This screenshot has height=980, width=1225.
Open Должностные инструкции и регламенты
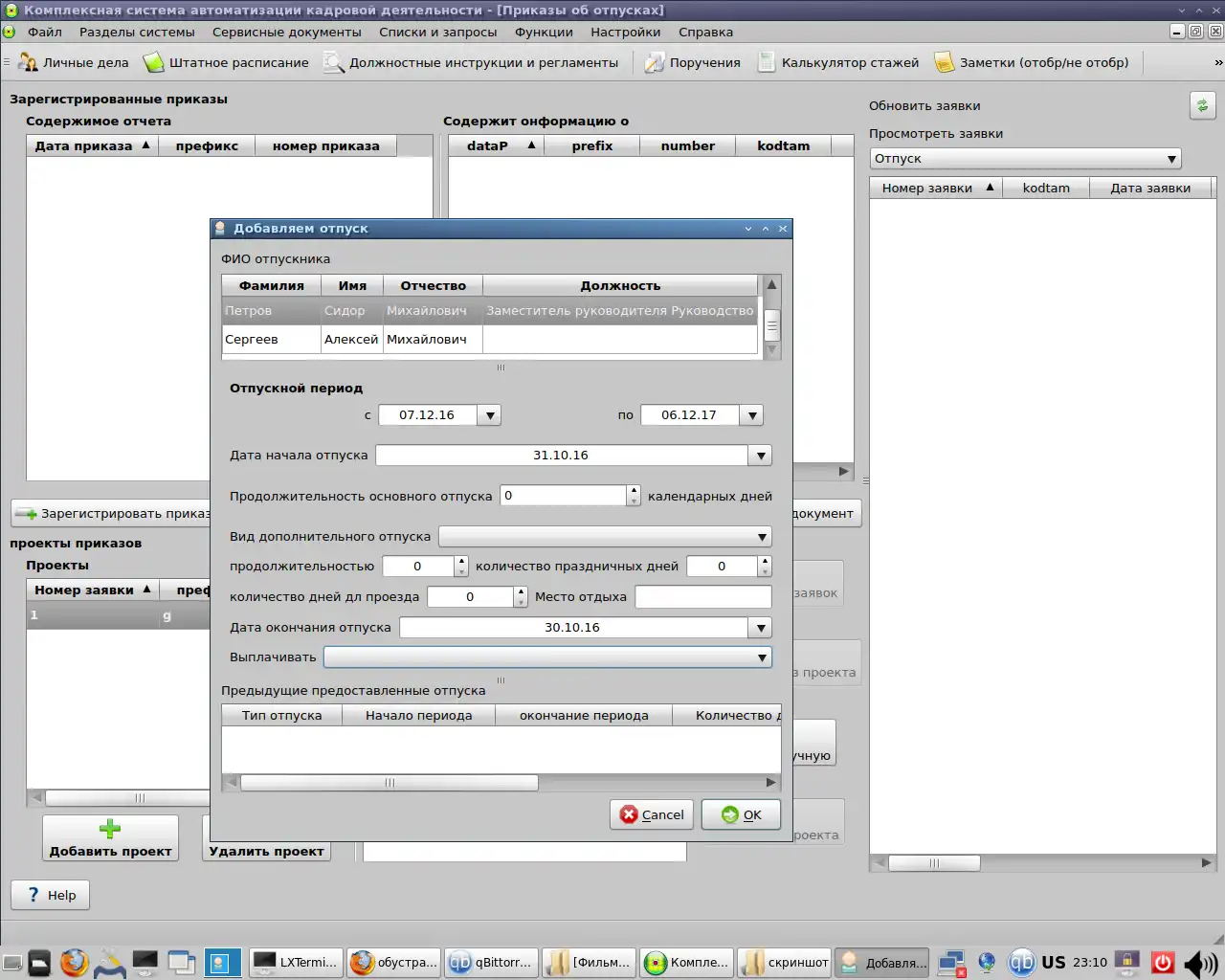(471, 63)
